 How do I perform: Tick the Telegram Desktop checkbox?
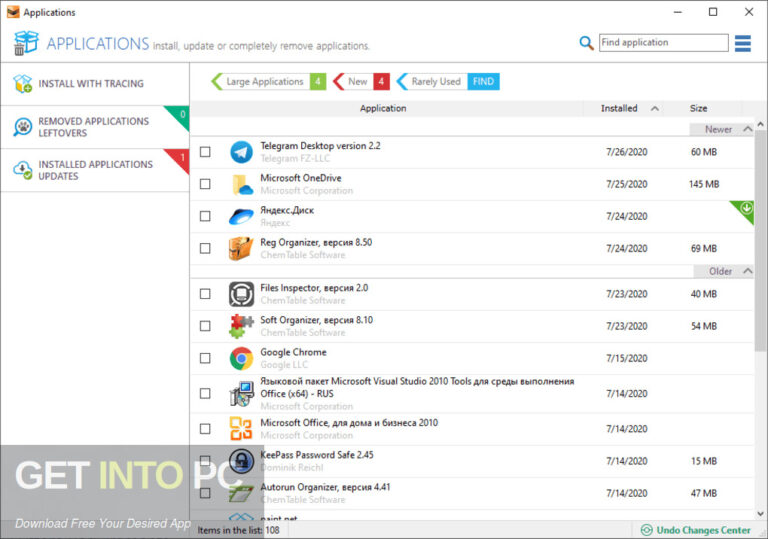205,152
